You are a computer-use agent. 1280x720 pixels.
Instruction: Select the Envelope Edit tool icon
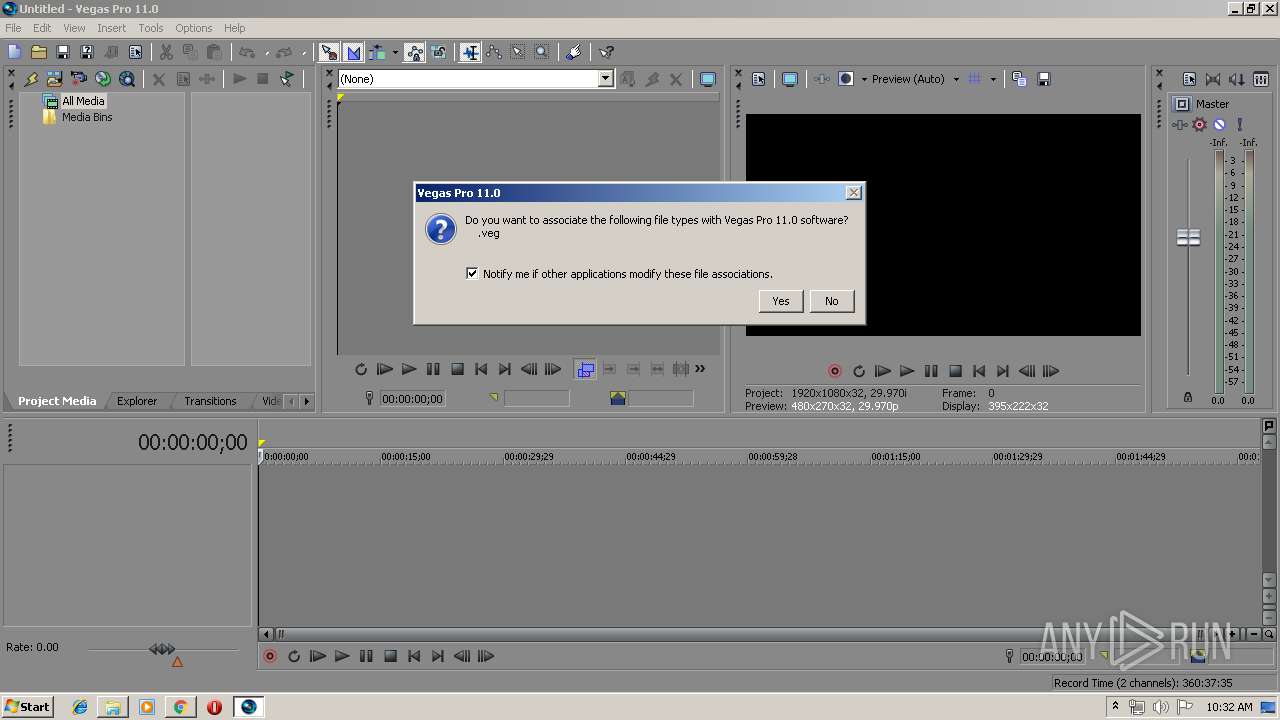(494, 52)
